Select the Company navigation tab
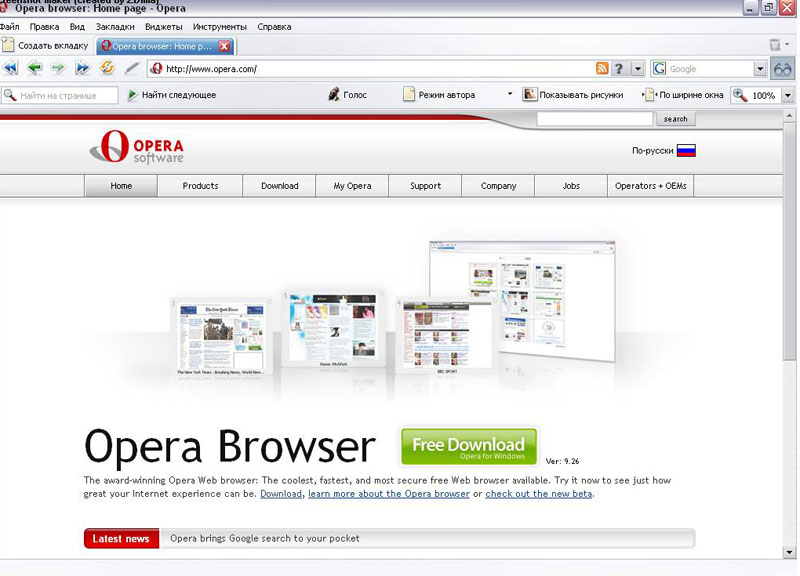 (498, 186)
